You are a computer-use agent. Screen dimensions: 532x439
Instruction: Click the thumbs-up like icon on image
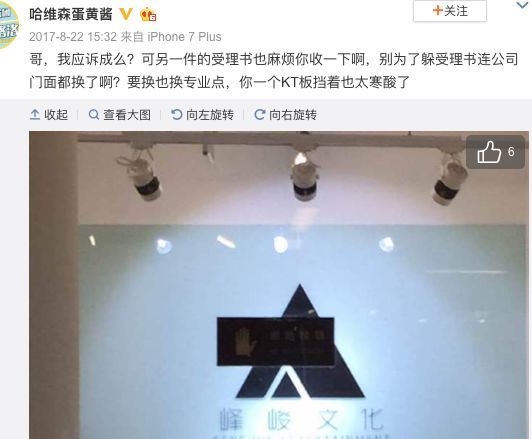click(489, 152)
